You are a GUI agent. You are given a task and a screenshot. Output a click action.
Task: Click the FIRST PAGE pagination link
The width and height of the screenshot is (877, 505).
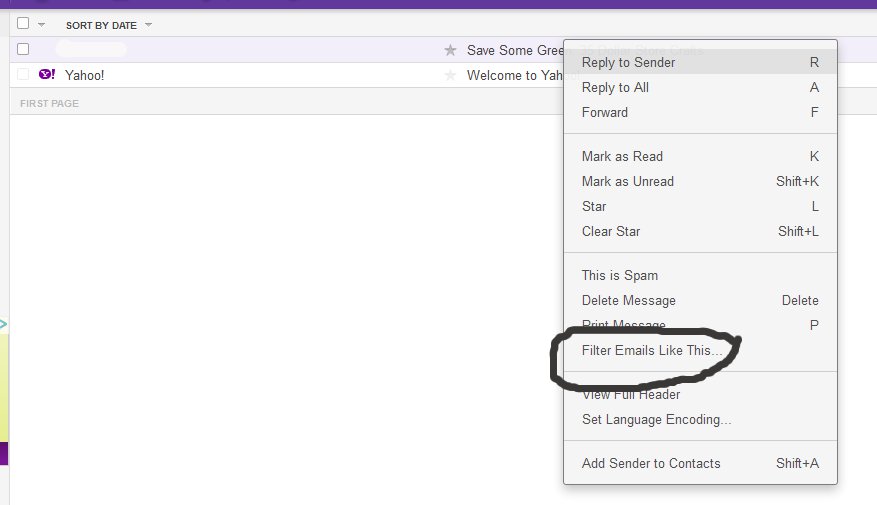(x=49, y=103)
